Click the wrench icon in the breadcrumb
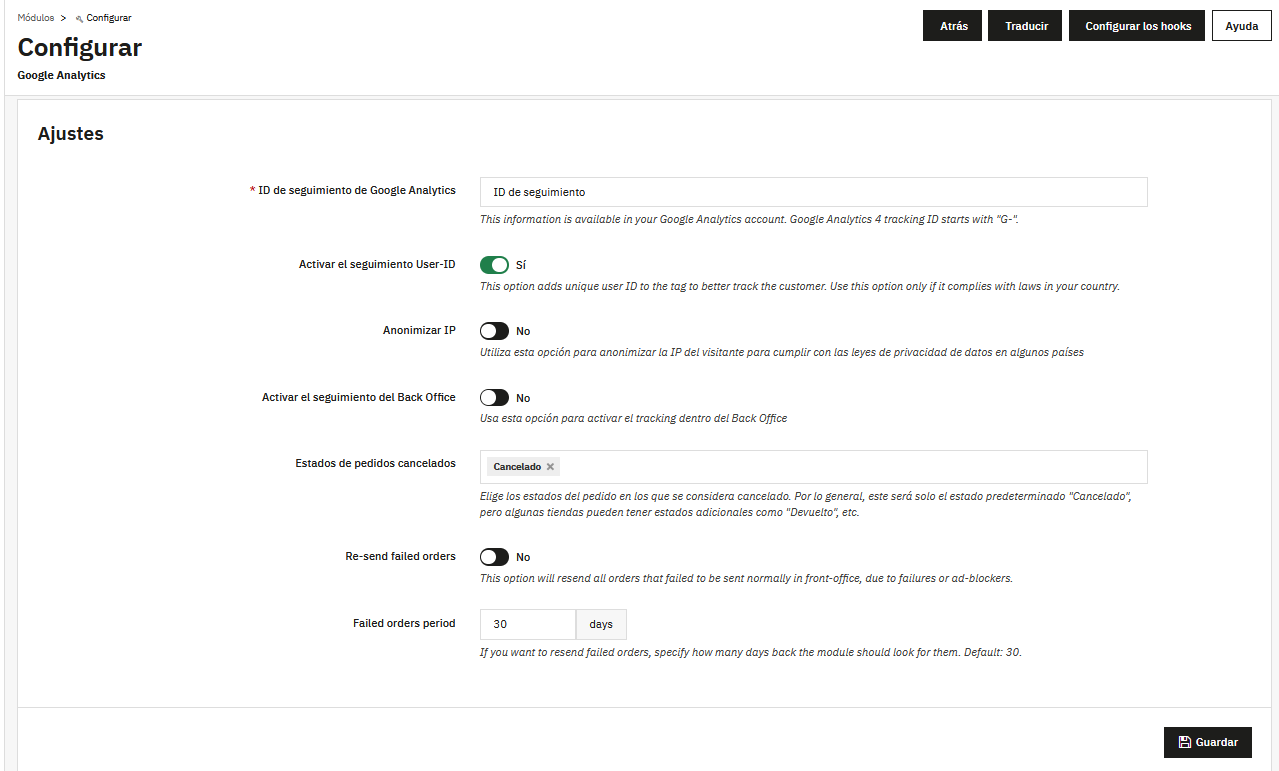 pyautogui.click(x=78, y=17)
